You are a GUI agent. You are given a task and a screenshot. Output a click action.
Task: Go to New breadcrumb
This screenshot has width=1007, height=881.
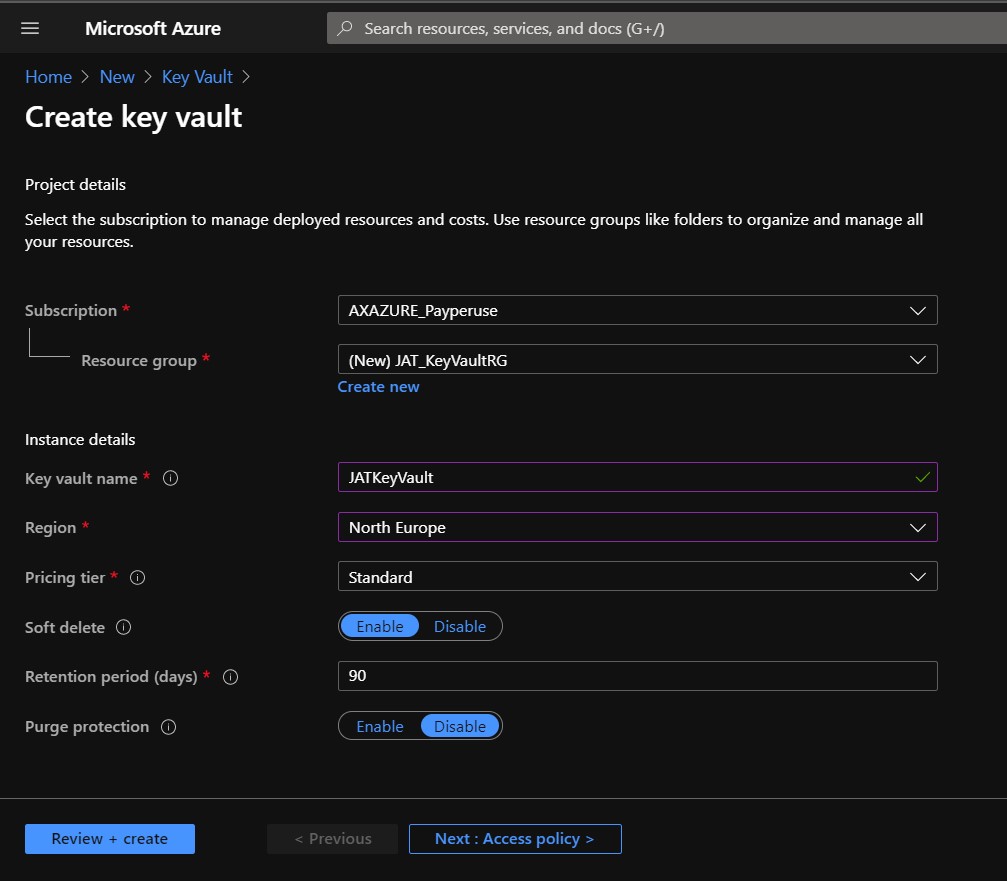click(x=117, y=77)
